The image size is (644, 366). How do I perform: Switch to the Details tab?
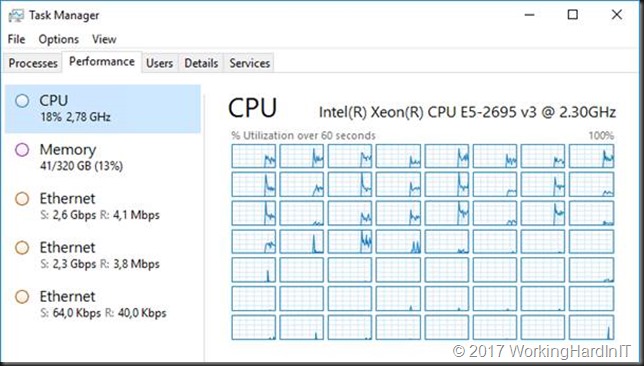[201, 63]
